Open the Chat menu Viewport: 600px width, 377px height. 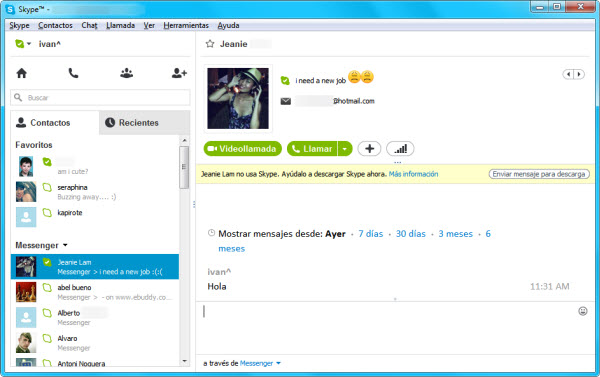point(89,25)
